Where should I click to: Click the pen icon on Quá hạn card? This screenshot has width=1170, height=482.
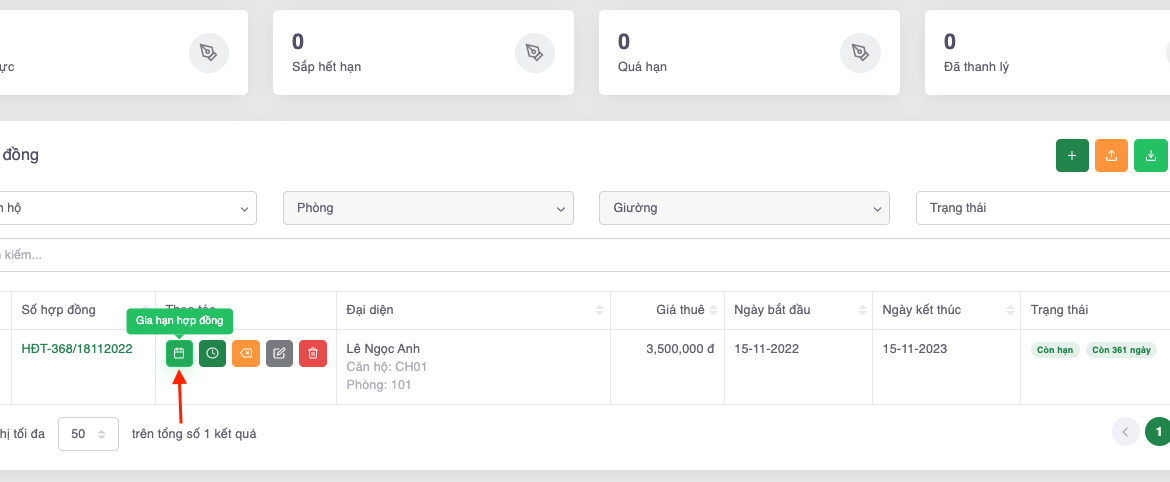click(860, 52)
